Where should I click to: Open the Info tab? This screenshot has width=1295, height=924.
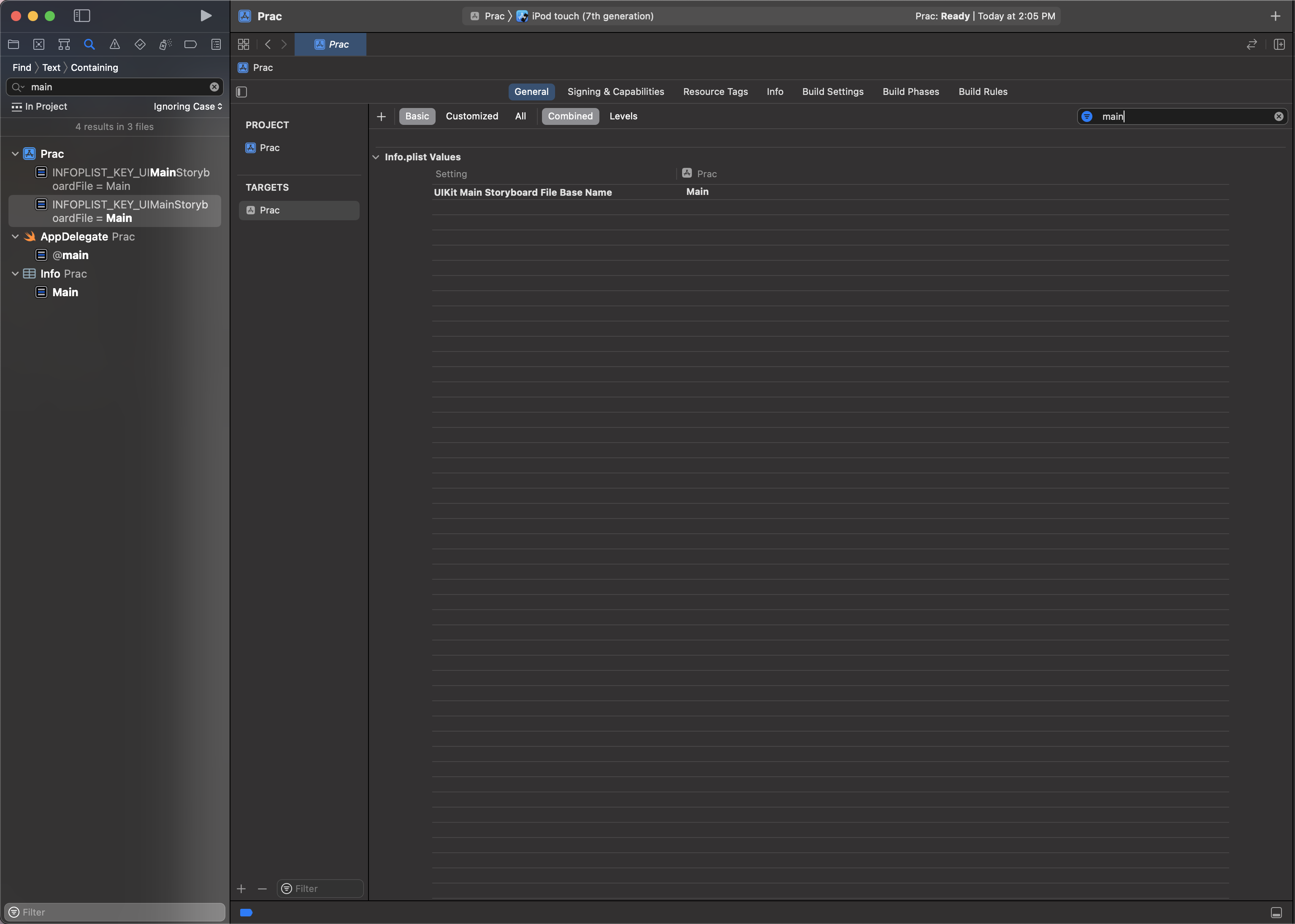[x=775, y=92]
